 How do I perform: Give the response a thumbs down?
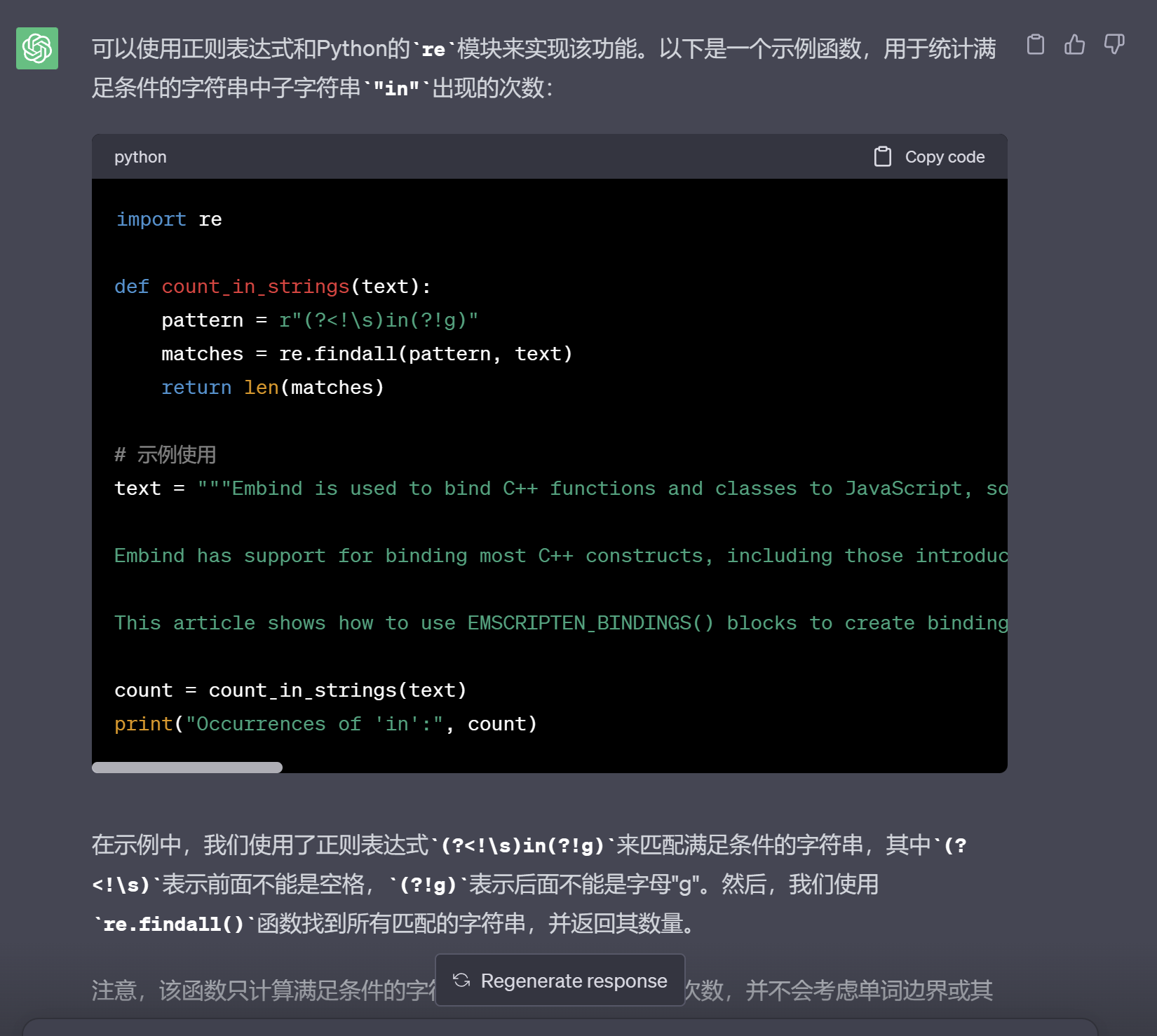[1114, 45]
